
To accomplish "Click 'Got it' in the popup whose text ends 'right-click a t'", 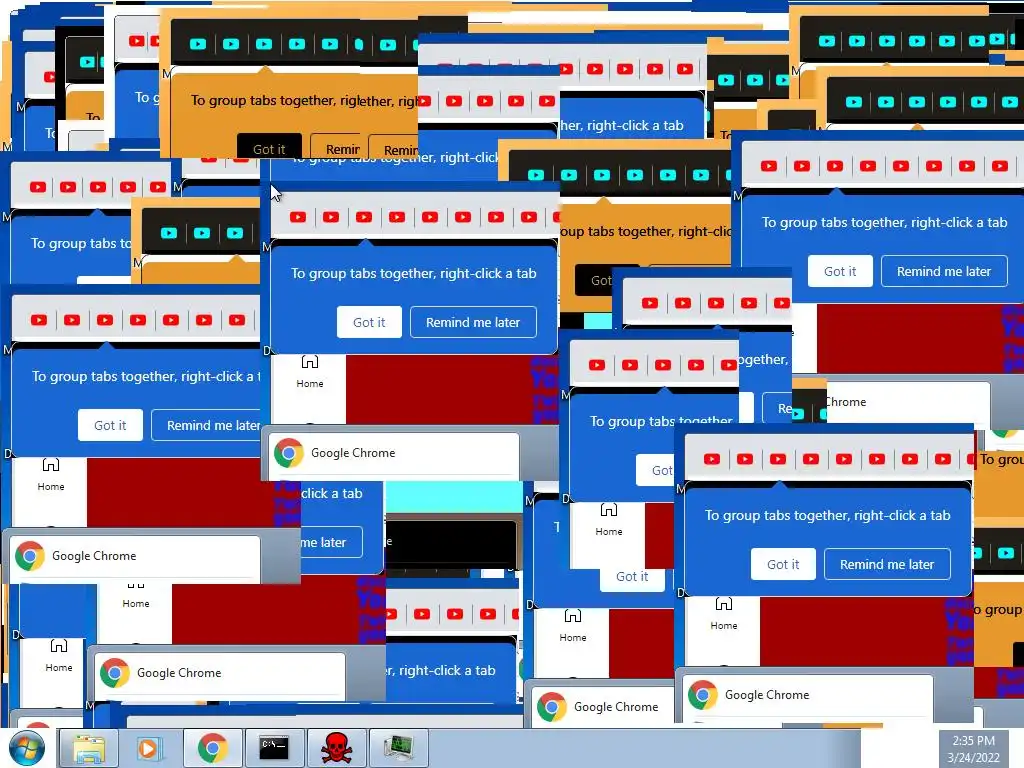I will pyautogui.click(x=110, y=425).
